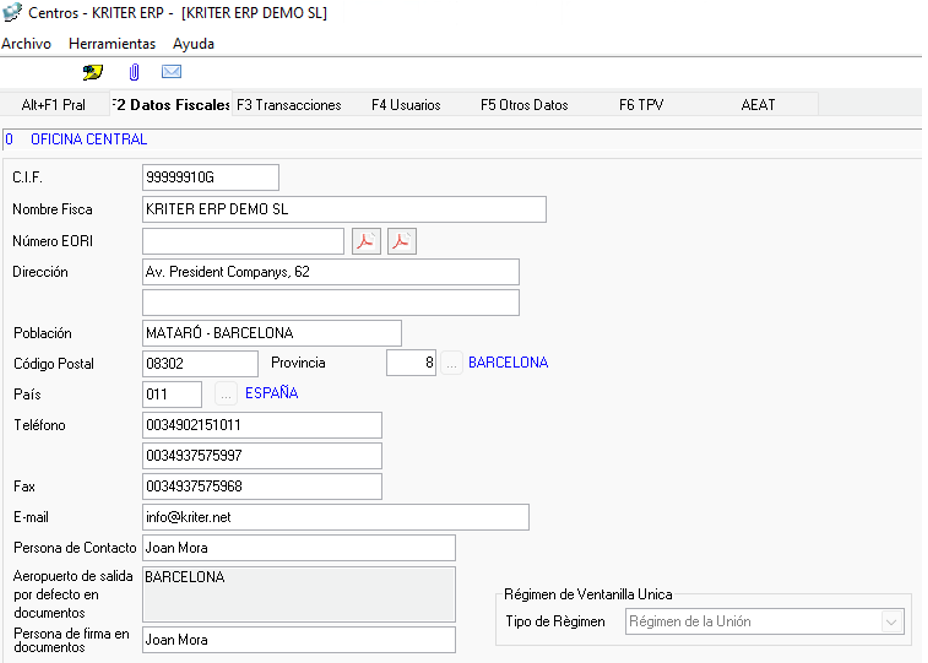Click the empty second Dirección line field

tap(331, 302)
